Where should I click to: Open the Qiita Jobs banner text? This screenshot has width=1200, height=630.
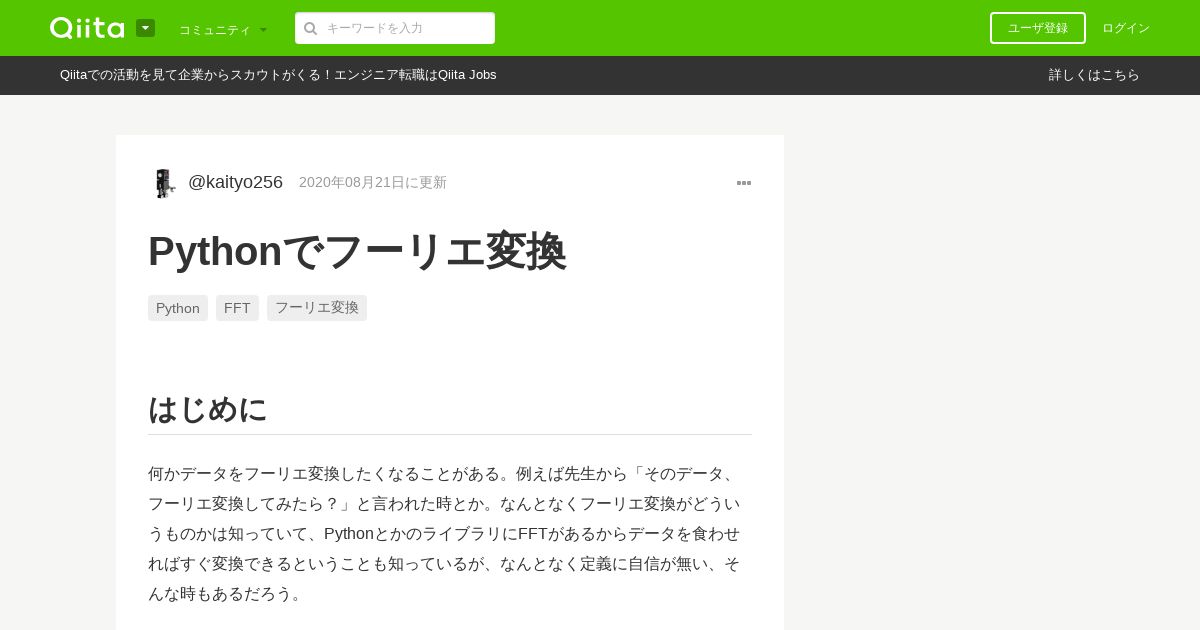tap(278, 75)
